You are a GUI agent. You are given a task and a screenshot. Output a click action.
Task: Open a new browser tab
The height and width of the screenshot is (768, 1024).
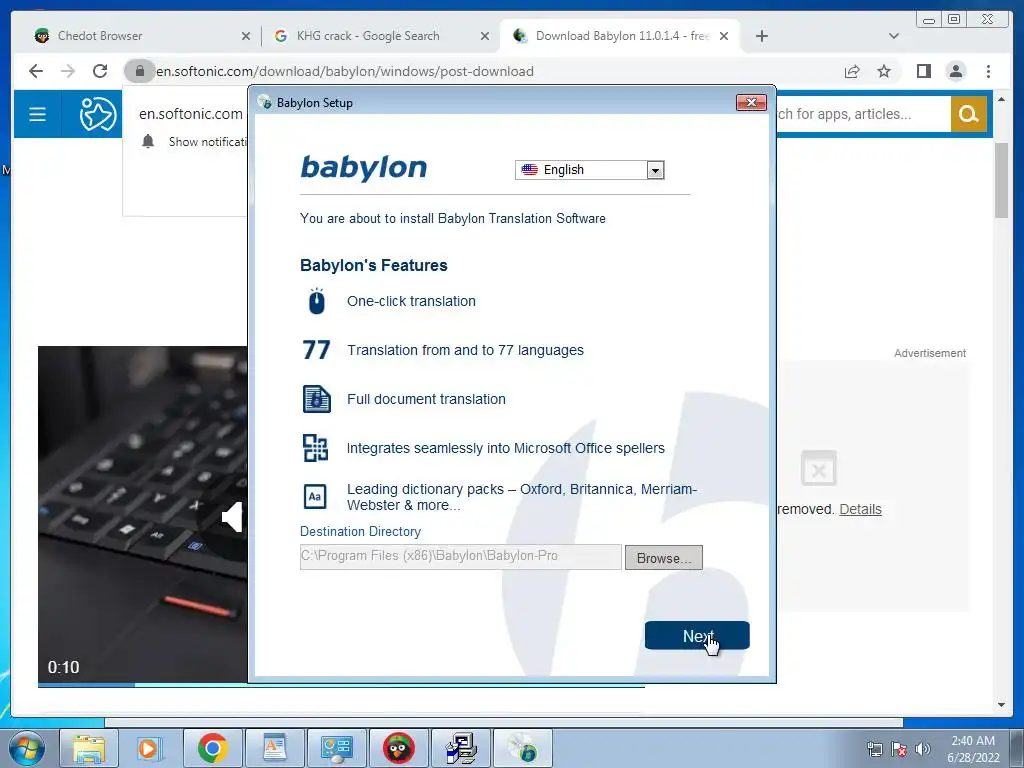pyautogui.click(x=761, y=37)
